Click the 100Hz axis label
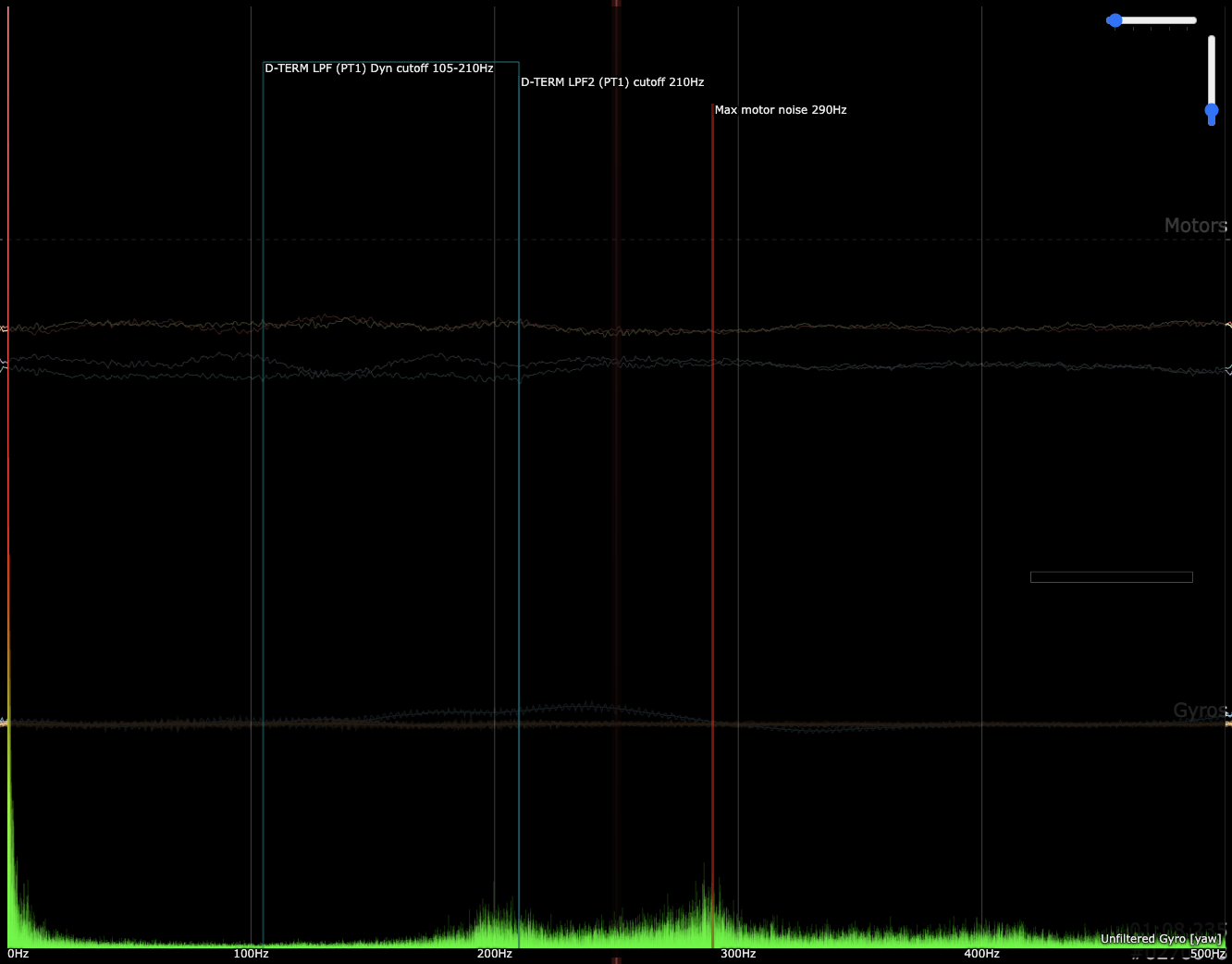The image size is (1232, 964). click(x=251, y=954)
